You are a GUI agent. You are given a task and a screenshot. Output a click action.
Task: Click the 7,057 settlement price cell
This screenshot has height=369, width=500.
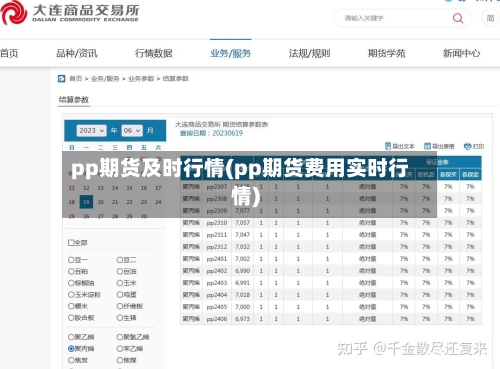[242, 223]
